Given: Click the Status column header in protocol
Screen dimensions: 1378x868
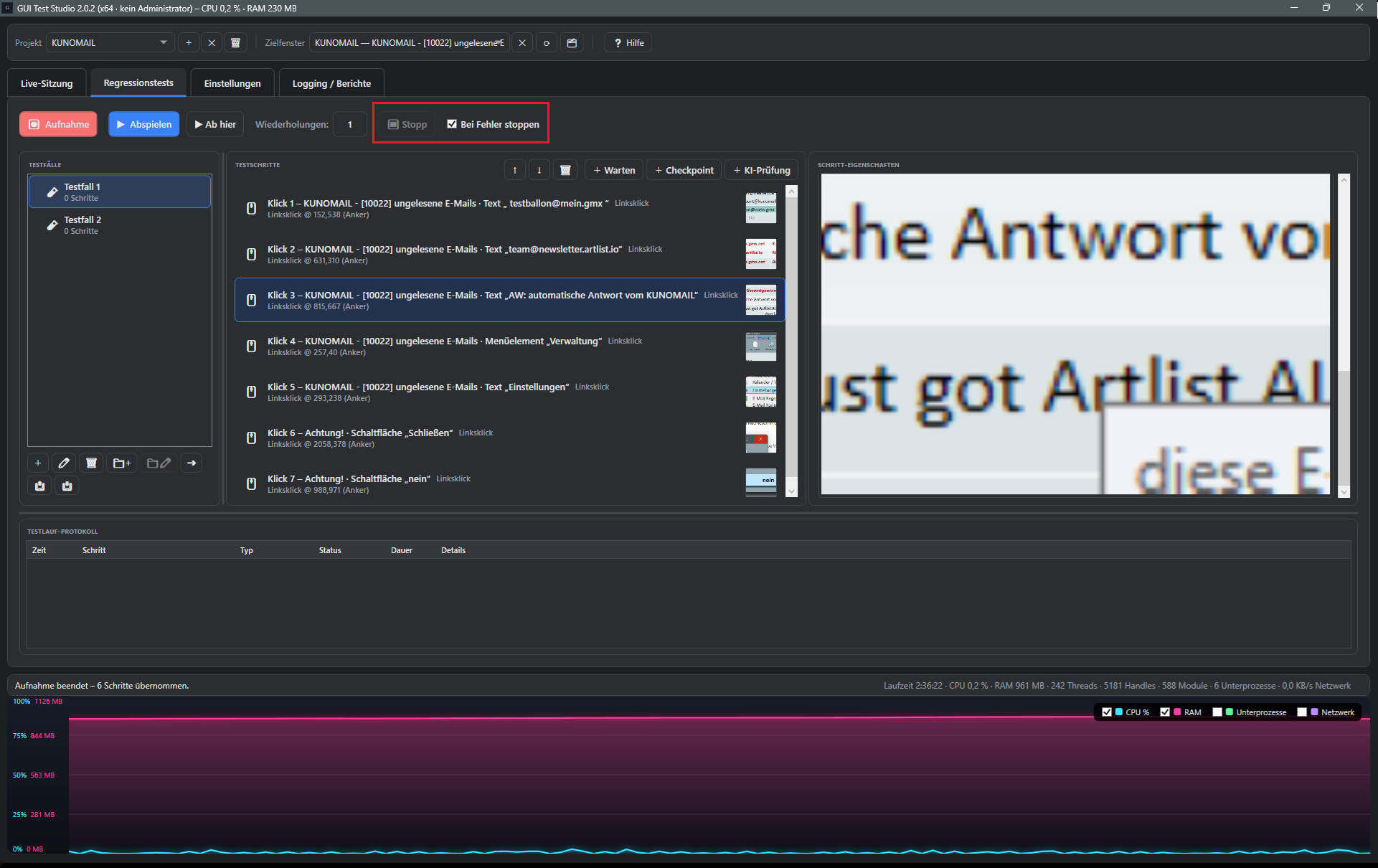Looking at the screenshot, I should pos(330,550).
